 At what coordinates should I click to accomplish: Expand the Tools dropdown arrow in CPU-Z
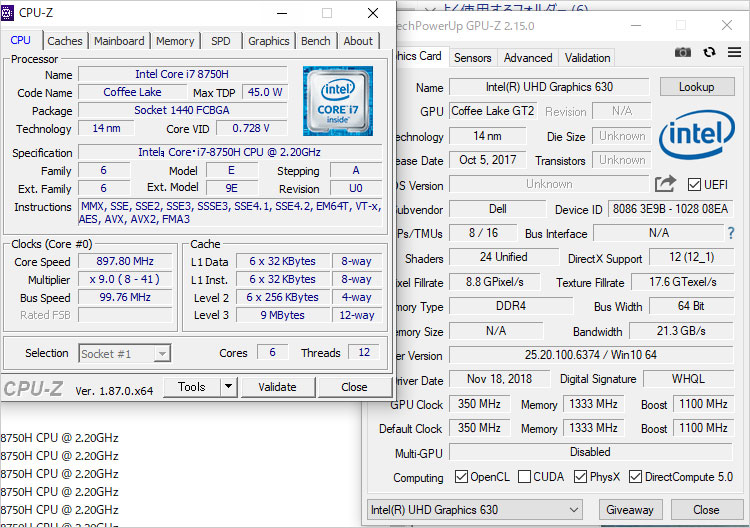(229, 386)
